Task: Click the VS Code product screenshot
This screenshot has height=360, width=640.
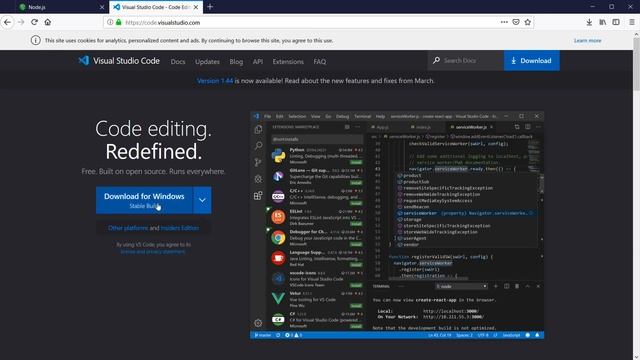Action: [397, 225]
